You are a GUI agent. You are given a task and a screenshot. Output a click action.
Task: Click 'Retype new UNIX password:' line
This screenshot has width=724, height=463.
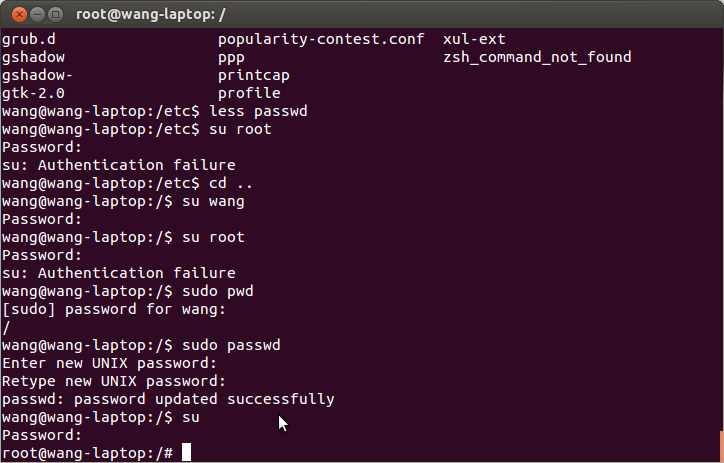[114, 381]
